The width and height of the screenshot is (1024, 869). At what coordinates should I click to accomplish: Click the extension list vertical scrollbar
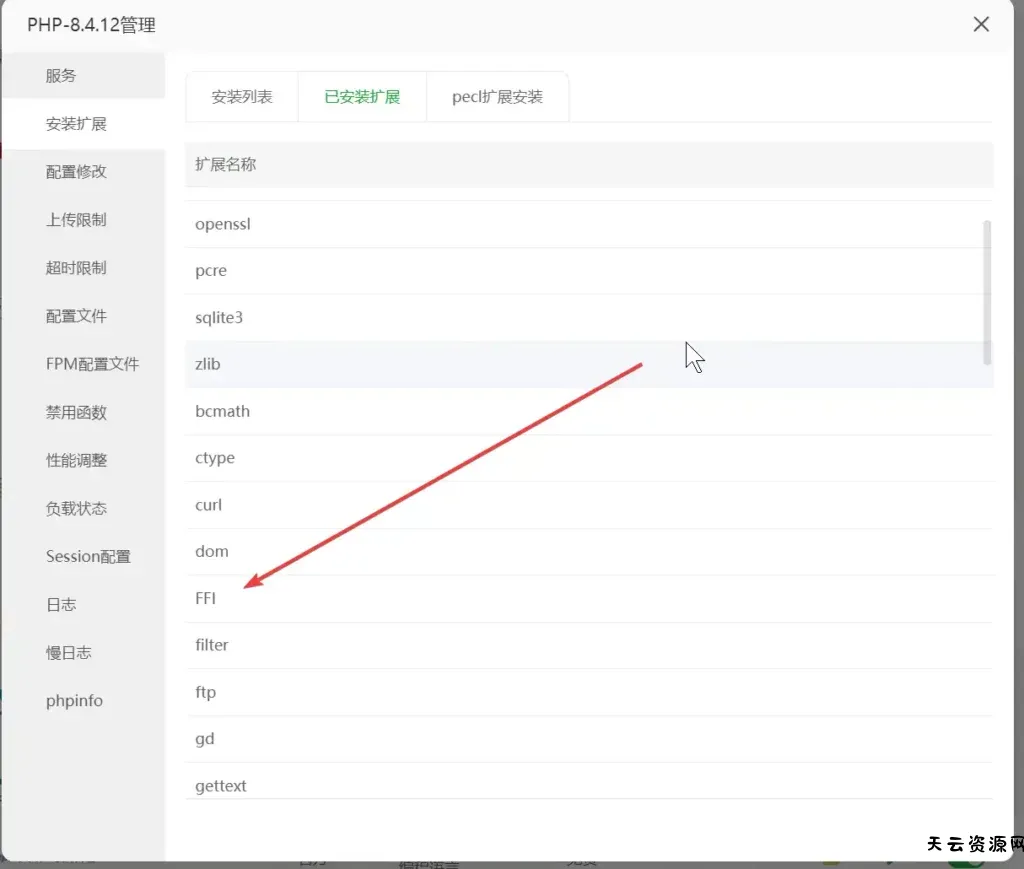[x=988, y=292]
